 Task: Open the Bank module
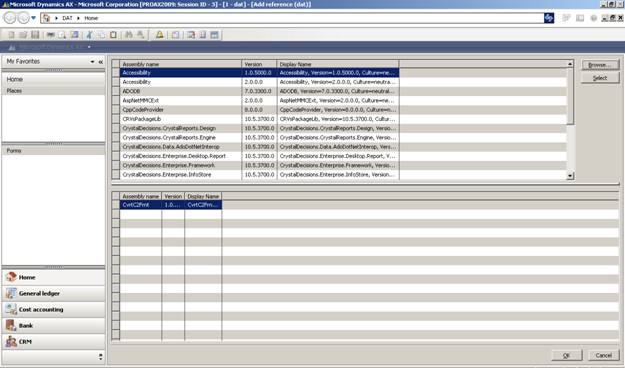[53, 326]
